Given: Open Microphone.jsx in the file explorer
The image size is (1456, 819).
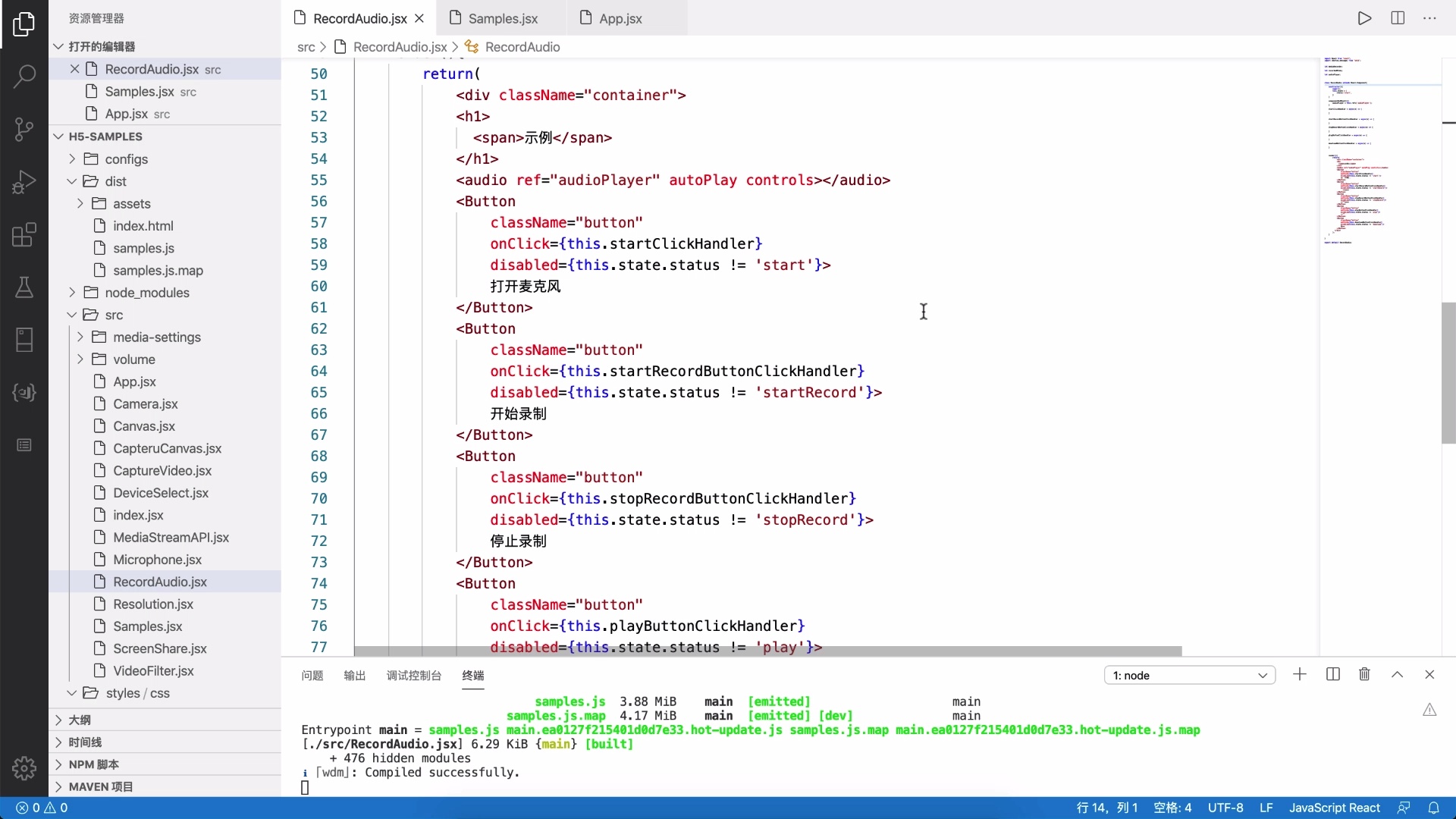Looking at the screenshot, I should 157,560.
